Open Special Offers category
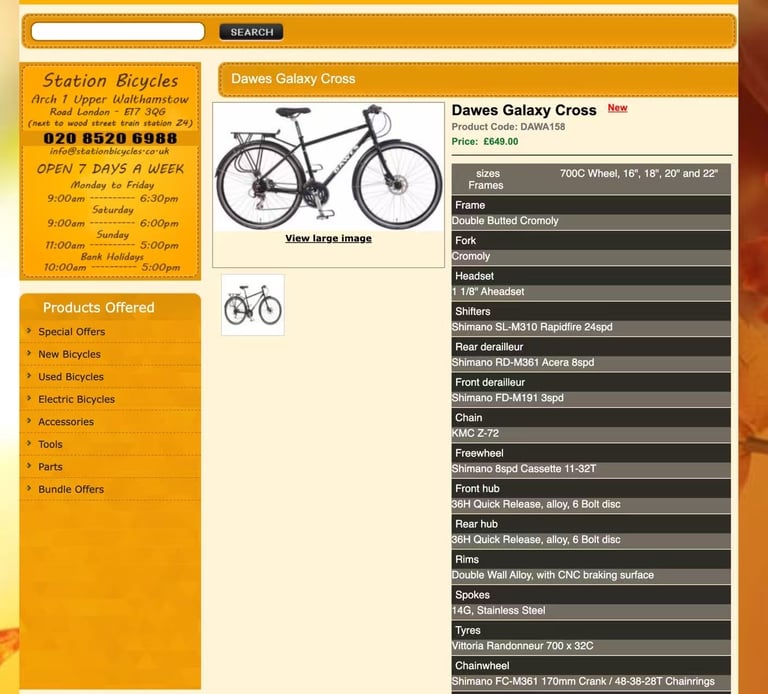 [72, 332]
